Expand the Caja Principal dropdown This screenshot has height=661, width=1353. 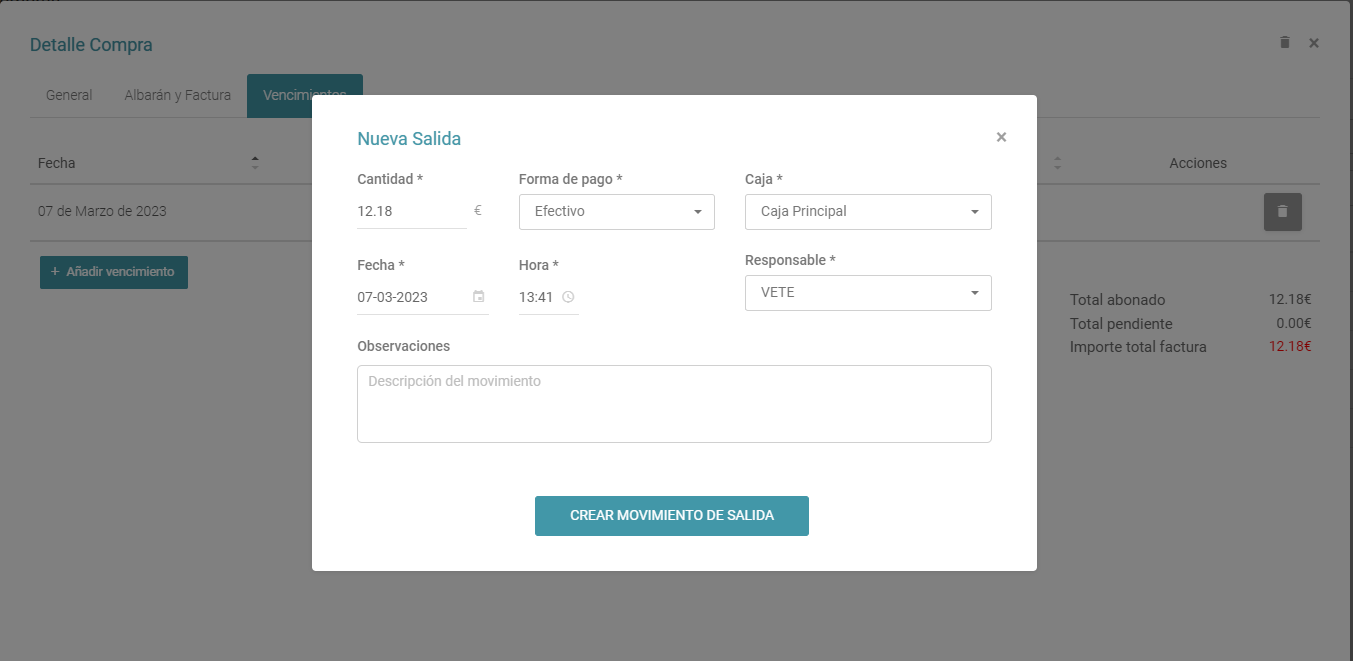(x=867, y=212)
